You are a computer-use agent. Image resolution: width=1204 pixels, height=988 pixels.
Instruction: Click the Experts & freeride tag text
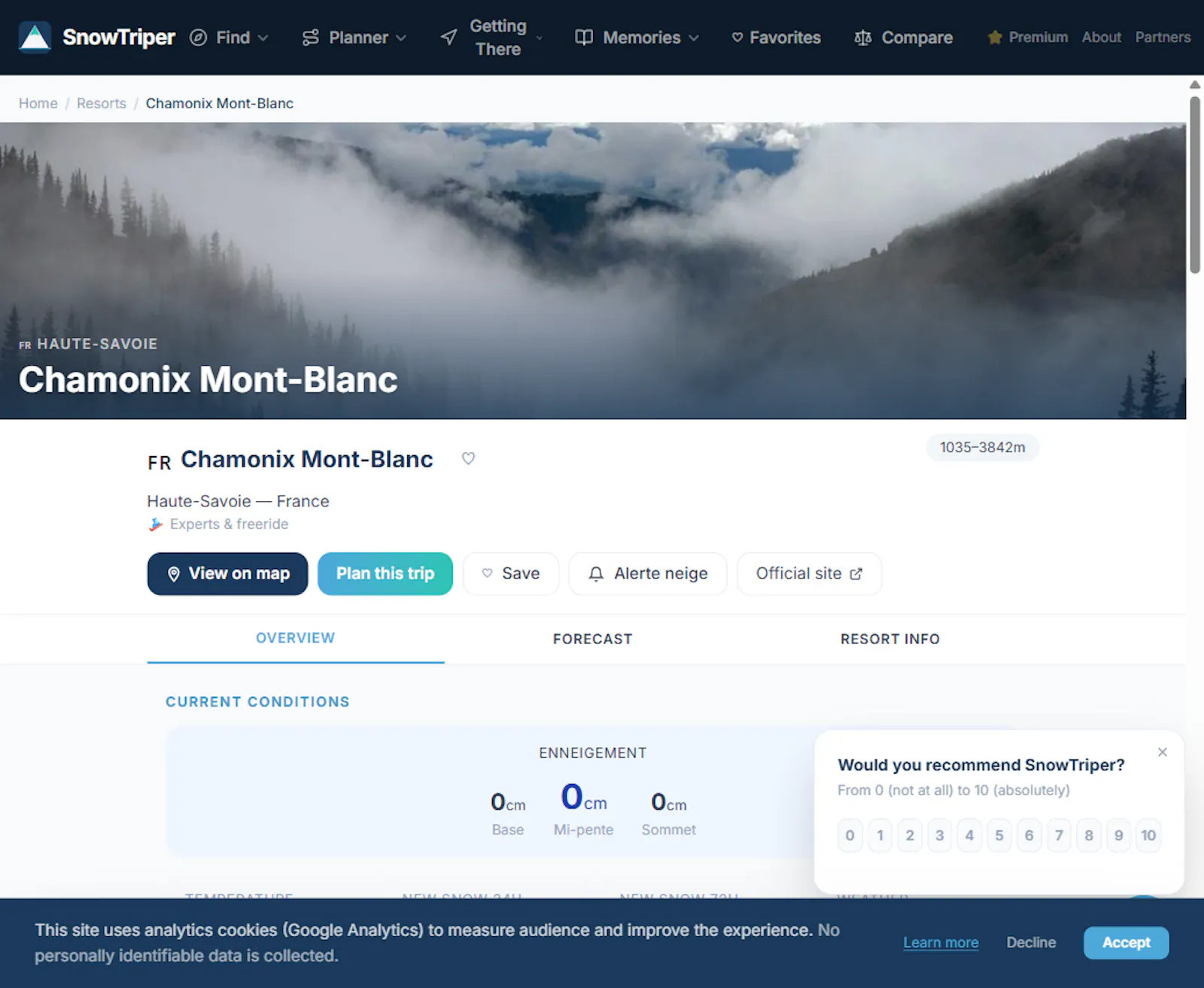229,524
